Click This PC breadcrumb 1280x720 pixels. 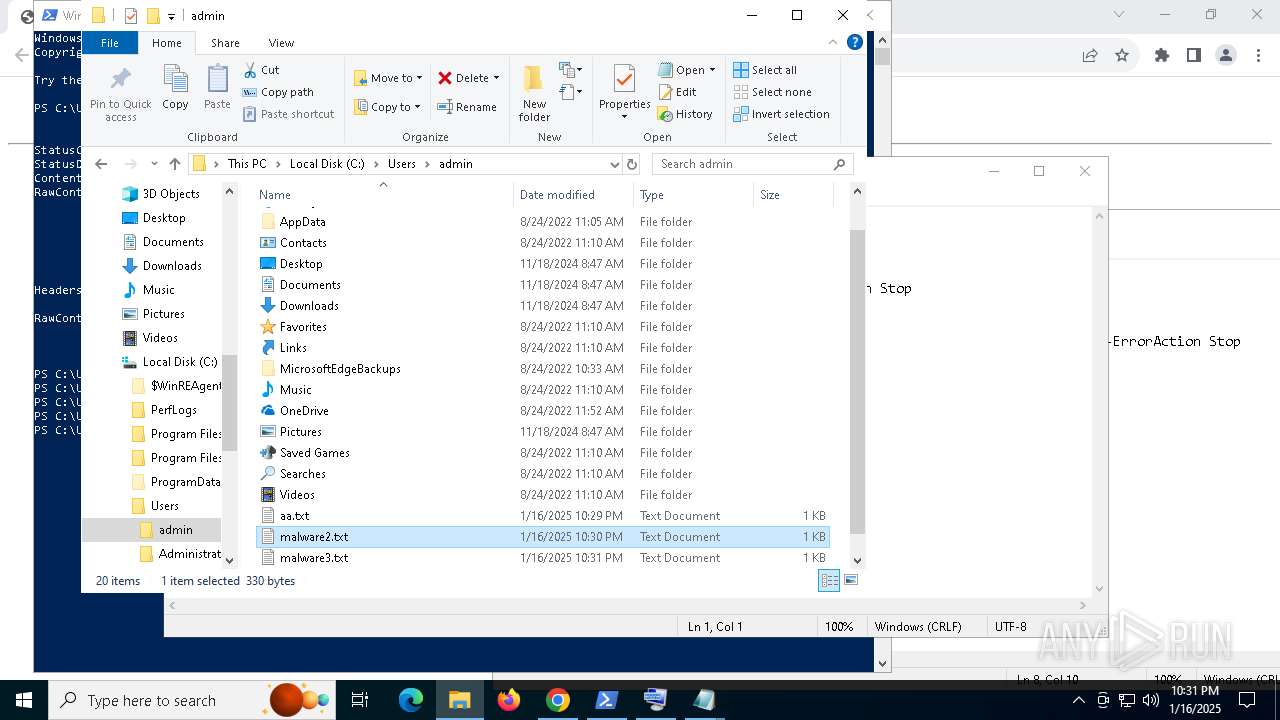247,164
